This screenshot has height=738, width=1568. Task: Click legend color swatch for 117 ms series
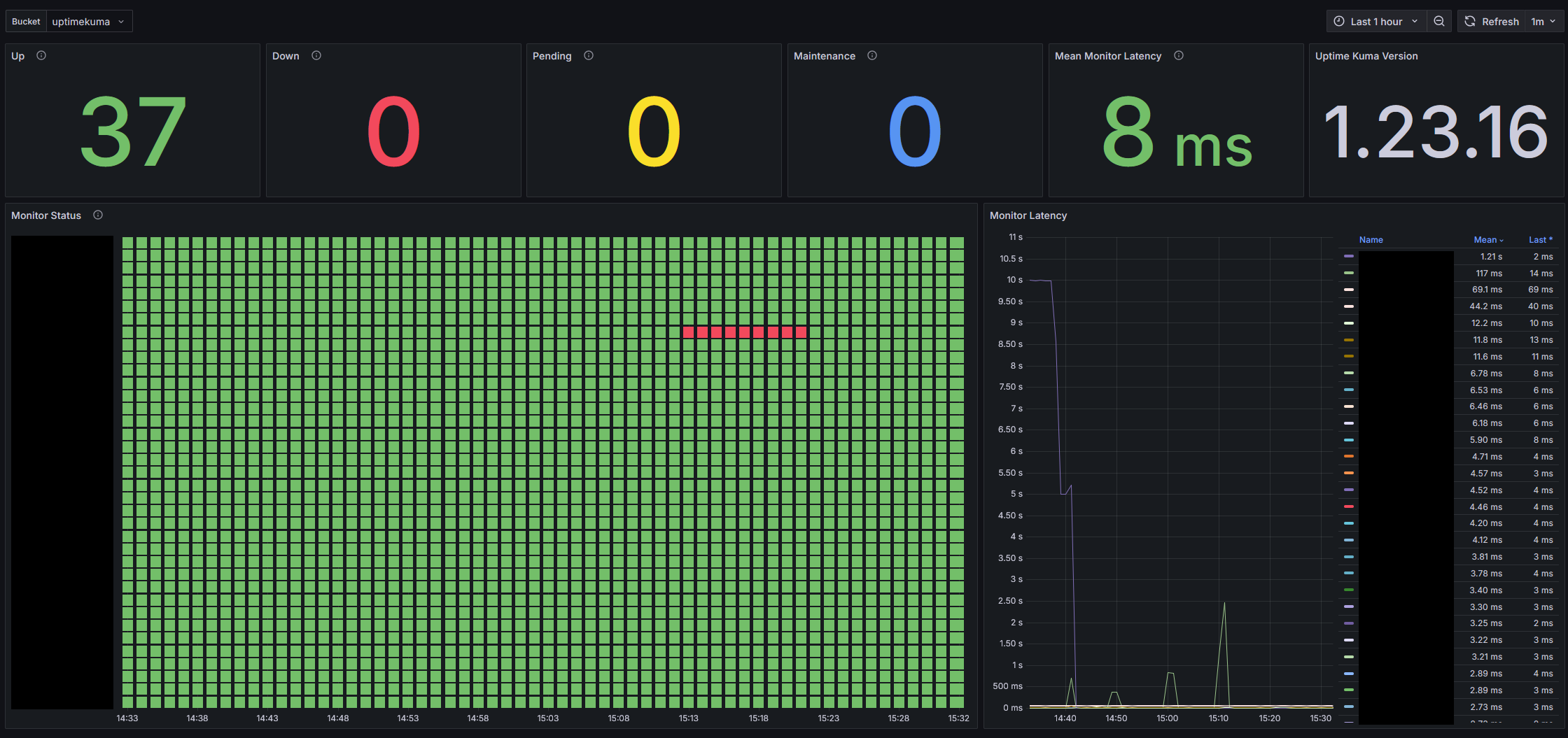pyautogui.click(x=1349, y=274)
